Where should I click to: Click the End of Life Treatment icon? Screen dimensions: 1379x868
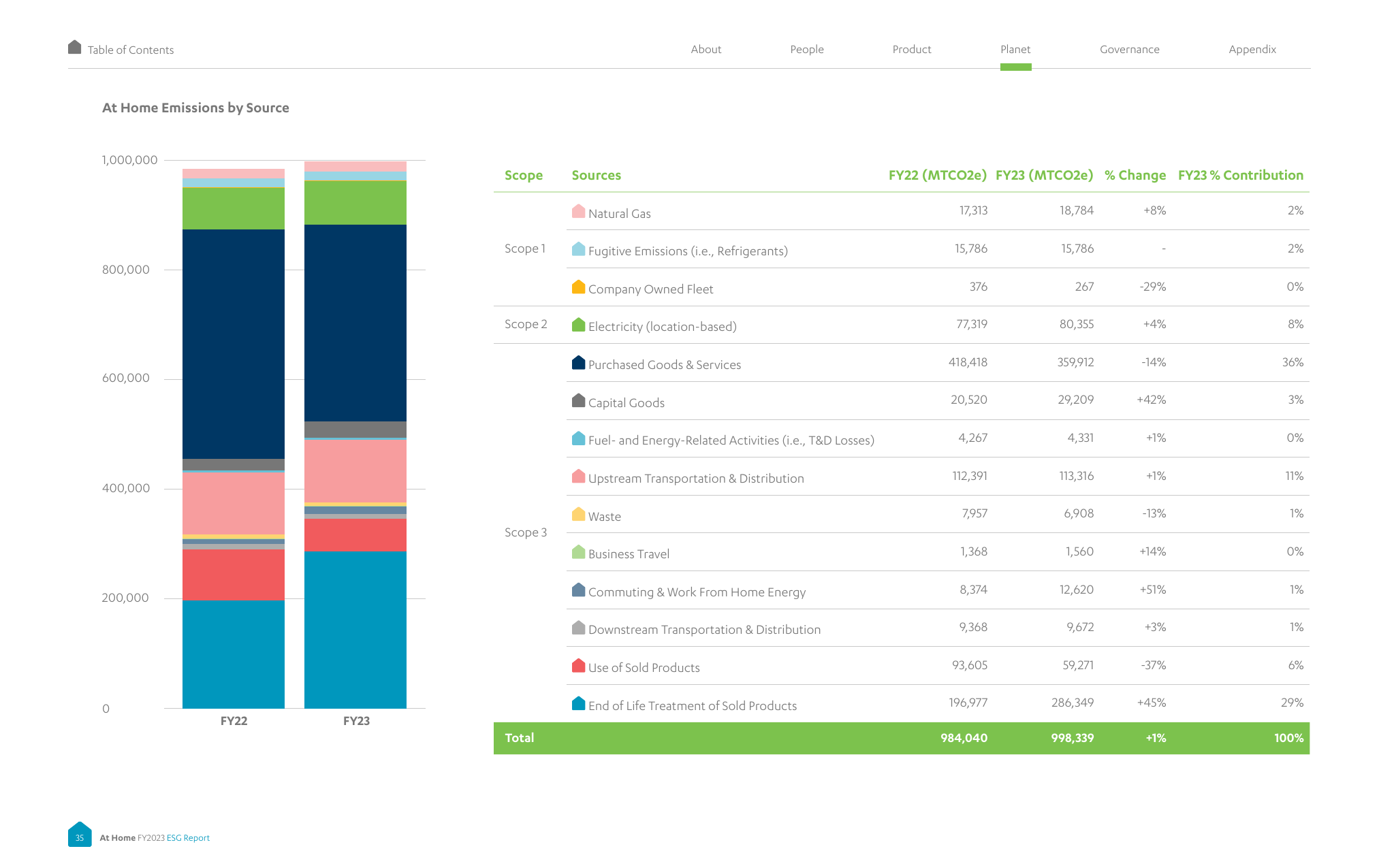579,703
